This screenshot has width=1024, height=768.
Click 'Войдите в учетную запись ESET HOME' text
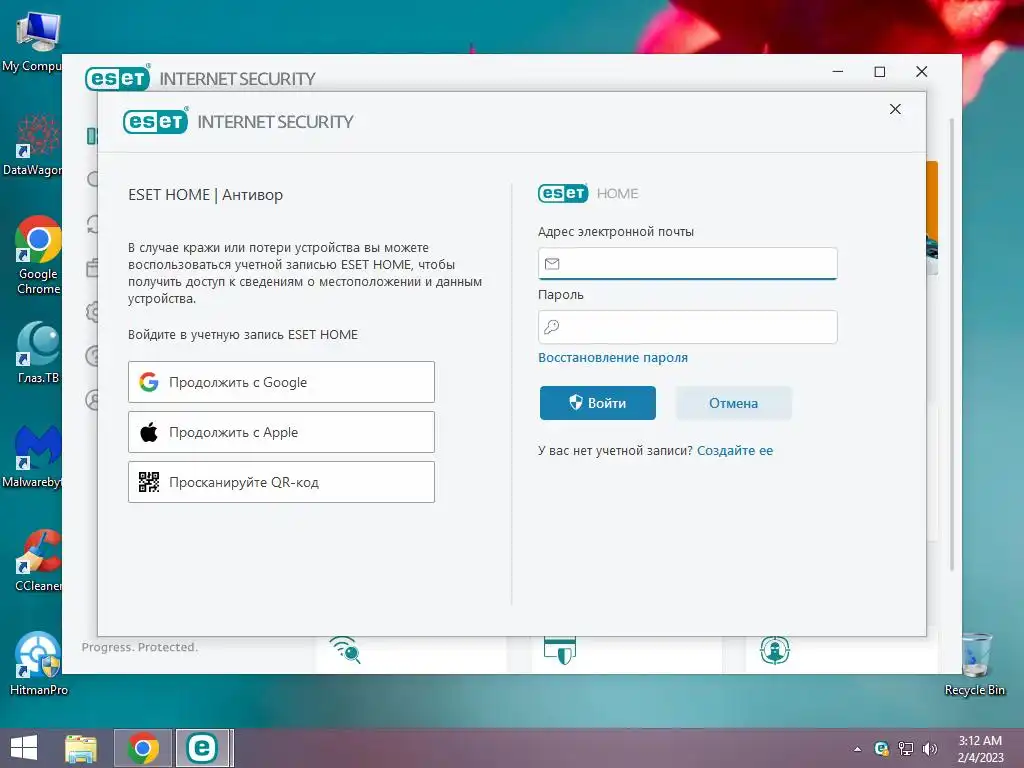[243, 334]
